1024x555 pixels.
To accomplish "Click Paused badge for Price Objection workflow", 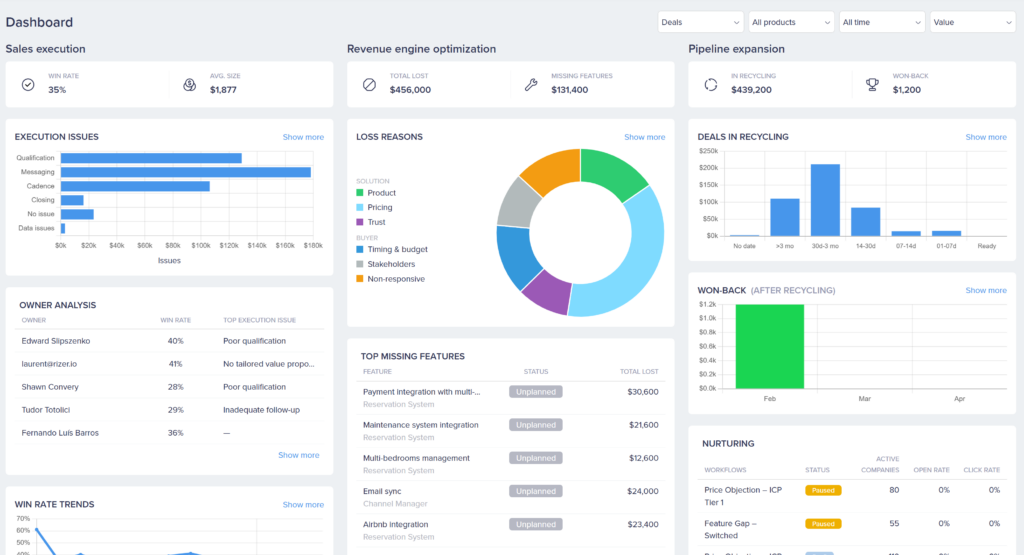I will pyautogui.click(x=823, y=490).
